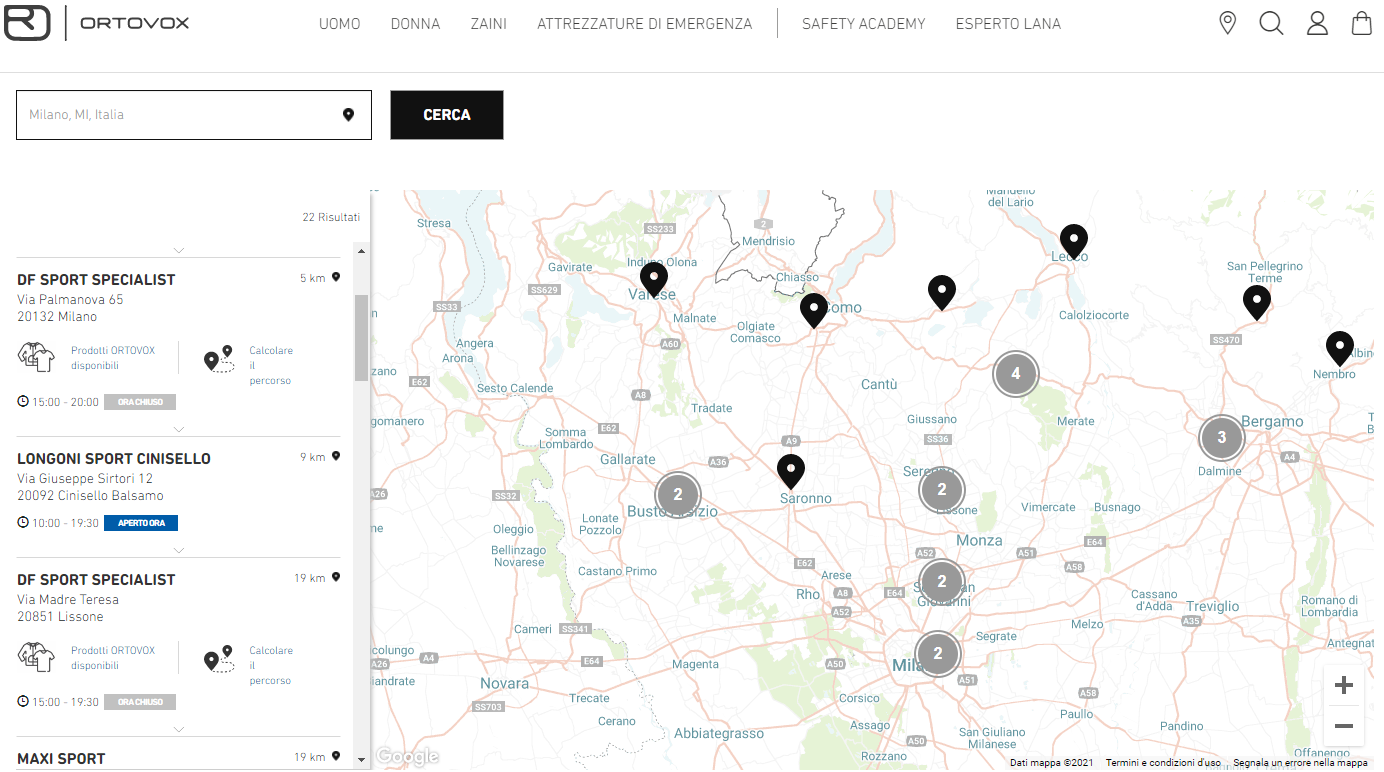Click the 22 Risultati count
The height and width of the screenshot is (772, 1384).
tap(331, 217)
